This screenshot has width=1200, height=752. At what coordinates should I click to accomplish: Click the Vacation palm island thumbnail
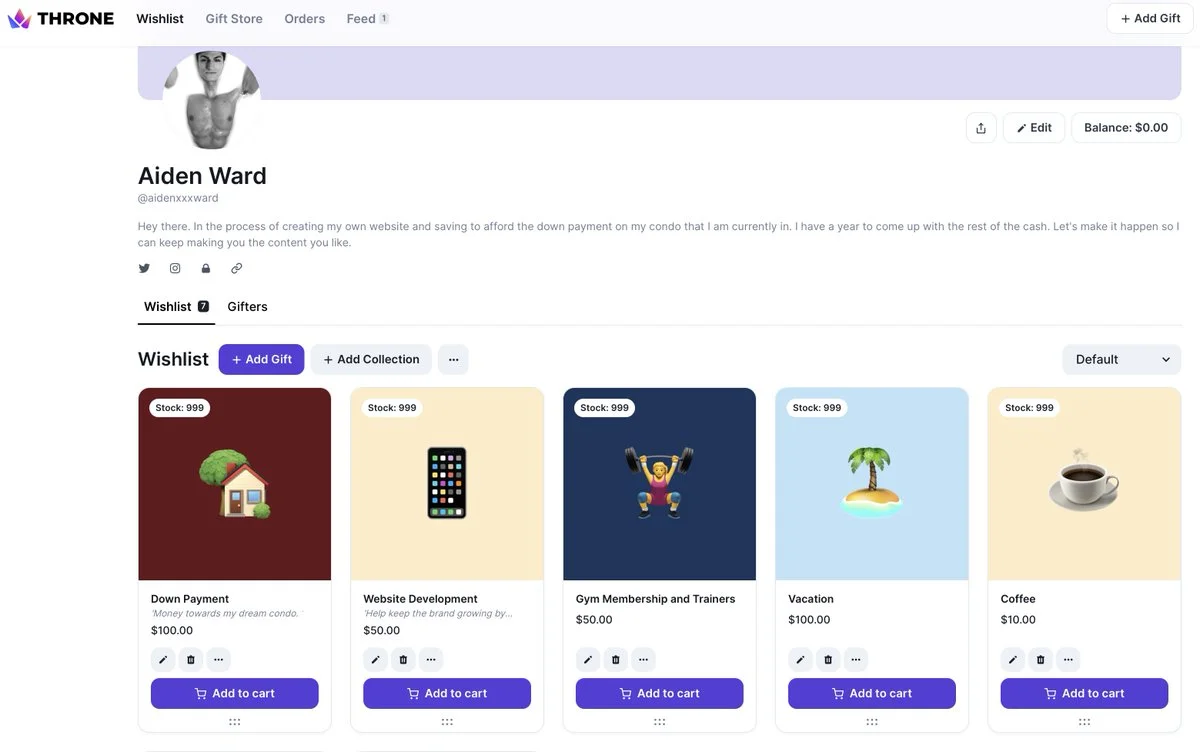point(872,484)
